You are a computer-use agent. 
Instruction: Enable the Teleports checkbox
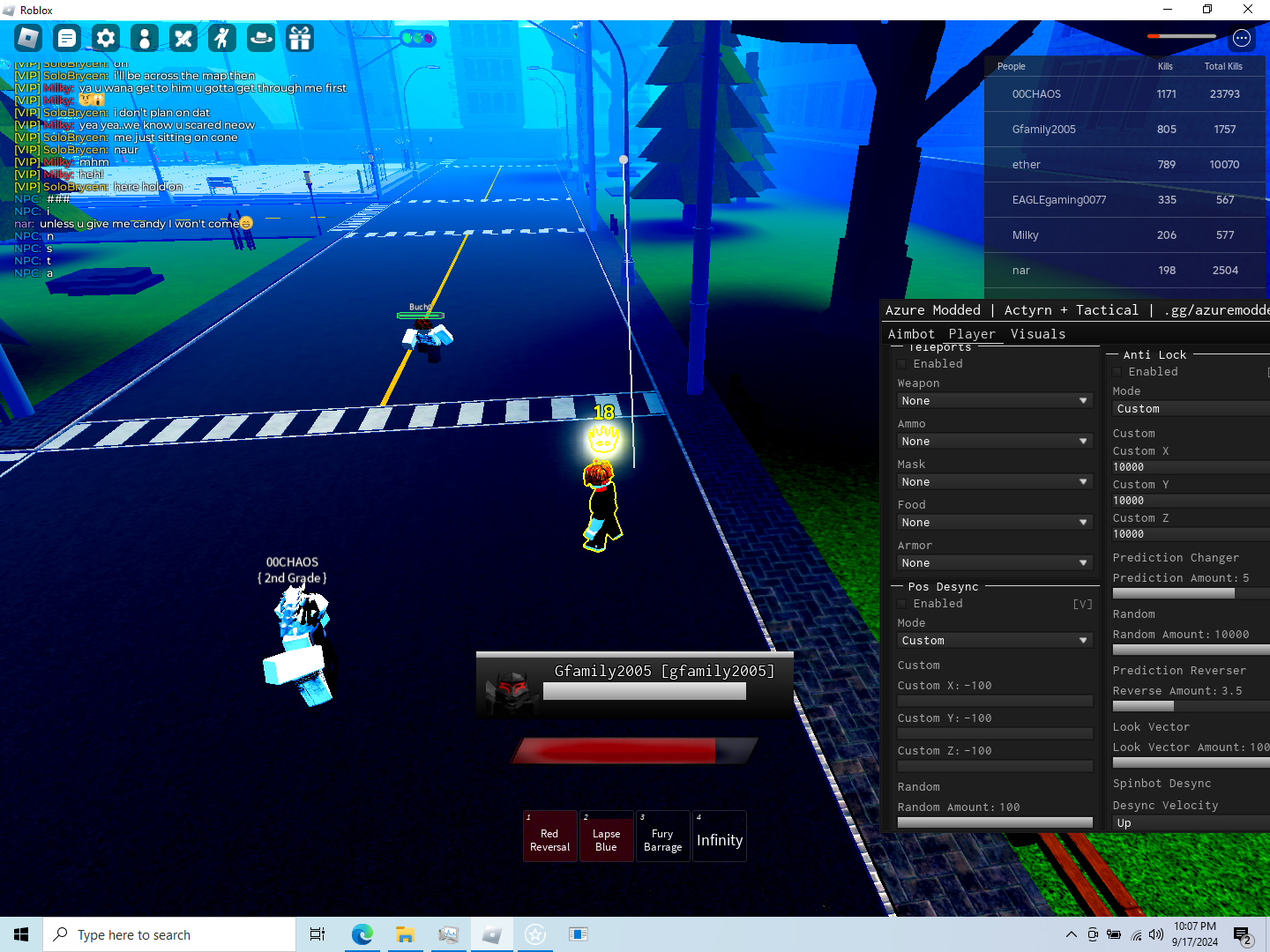[x=902, y=364]
